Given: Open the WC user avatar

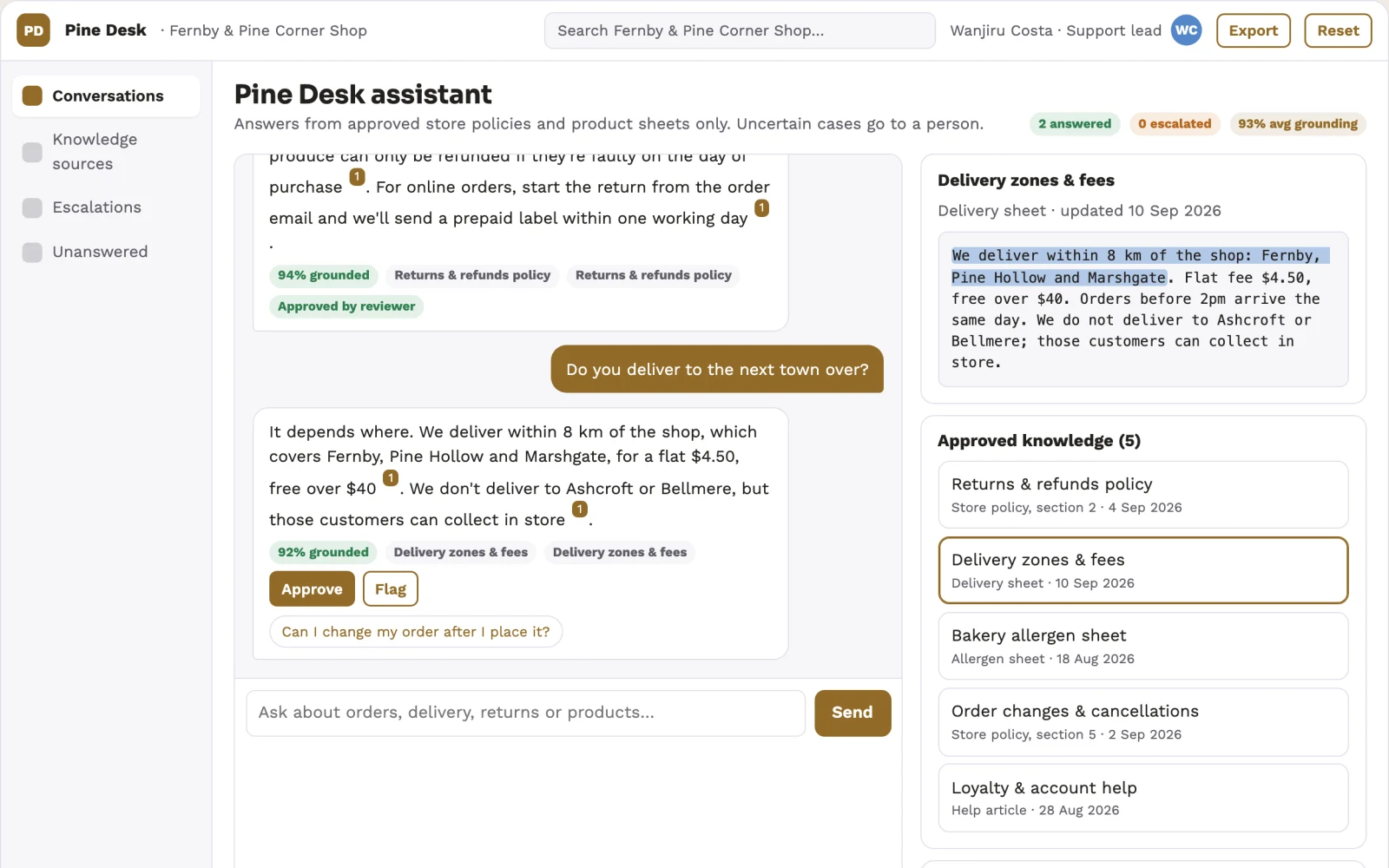Looking at the screenshot, I should 1186,30.
